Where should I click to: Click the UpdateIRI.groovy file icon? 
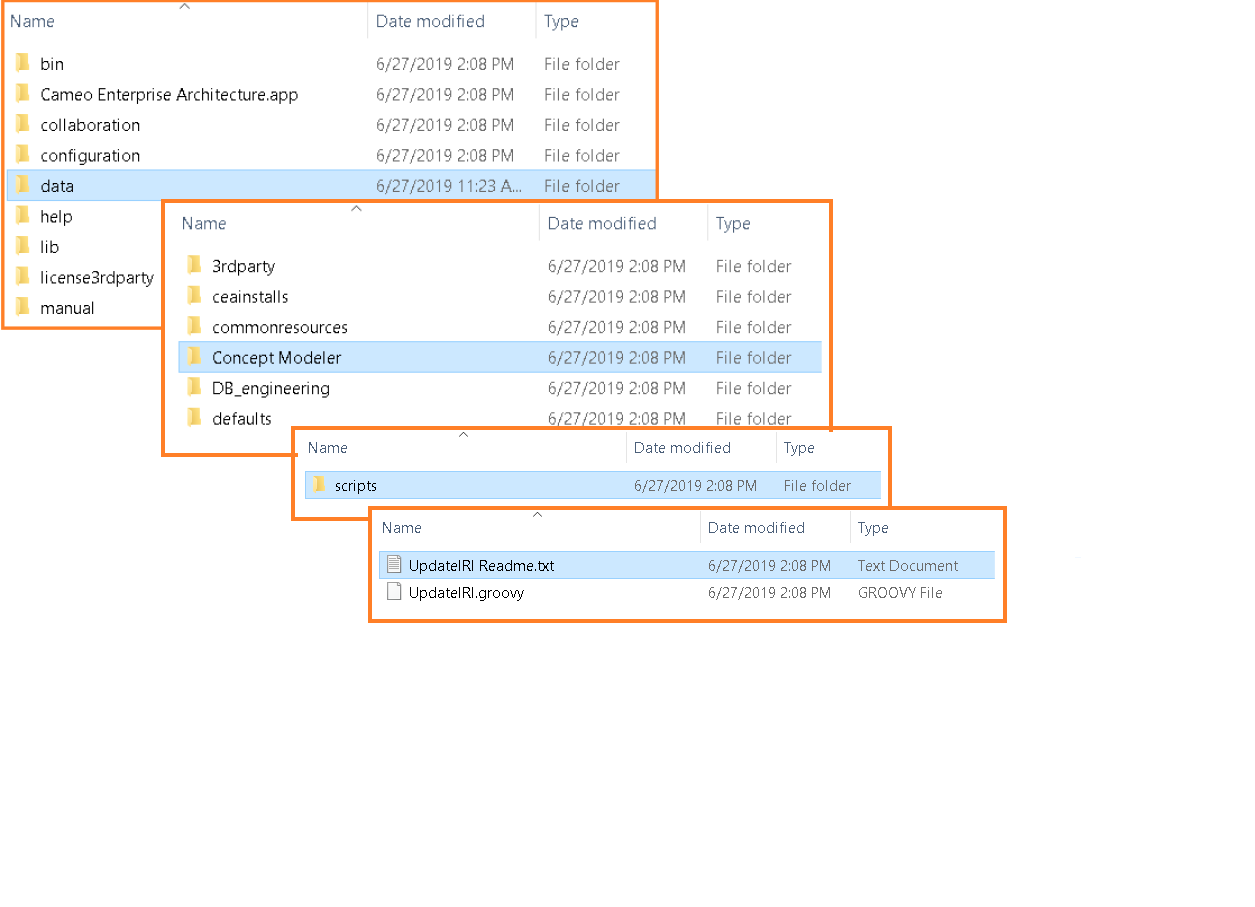pos(394,592)
